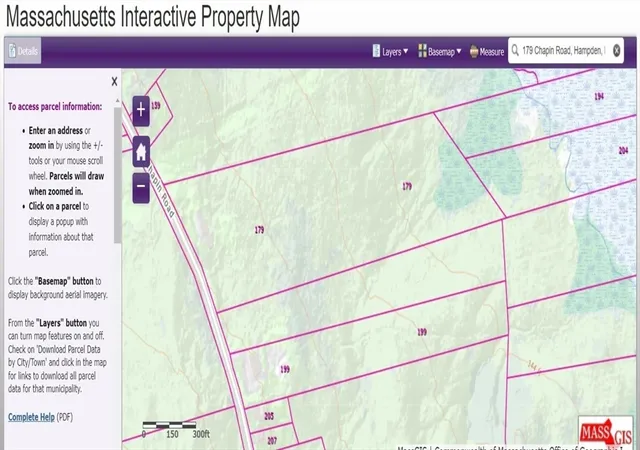640x450 pixels.
Task: Select parcel 194 label at top right
Action: [x=599, y=96]
